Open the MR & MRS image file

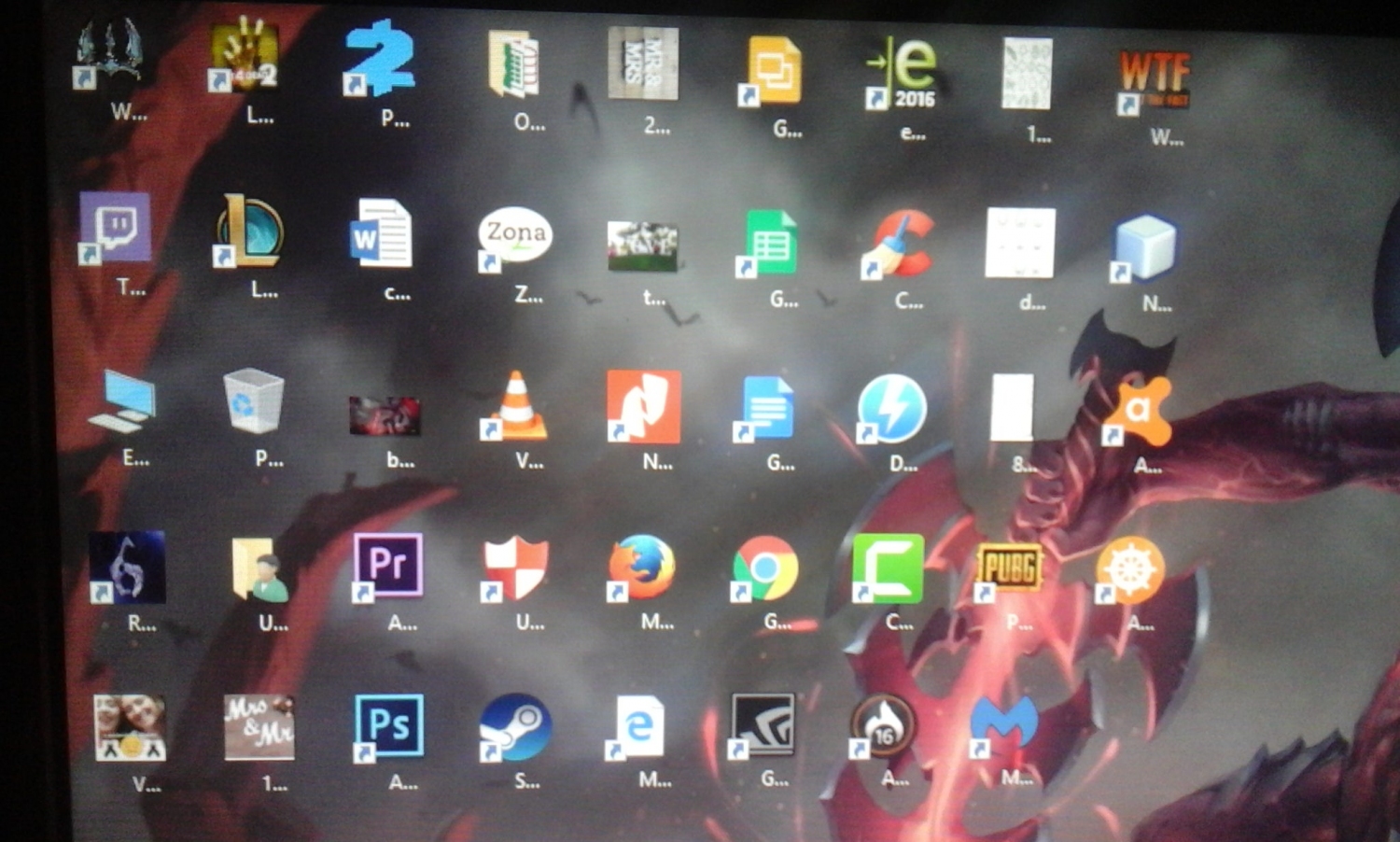(x=643, y=63)
